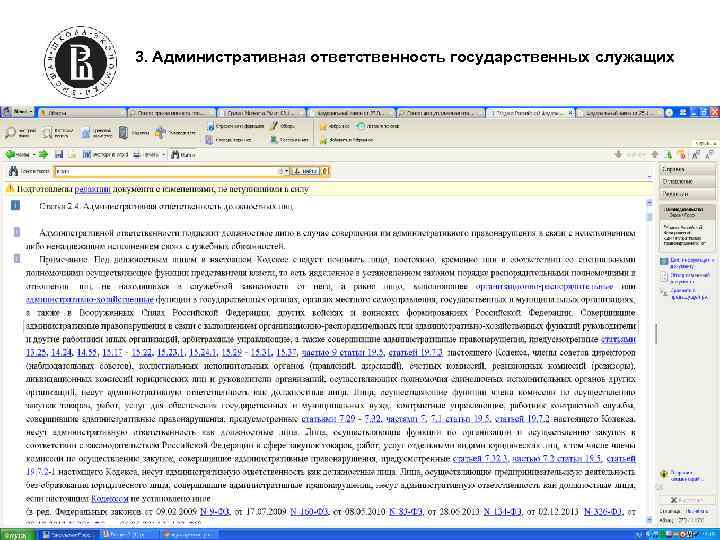Open the 'N 9-ФЗ' law link
Screen dimensions: 720x540
214,511
